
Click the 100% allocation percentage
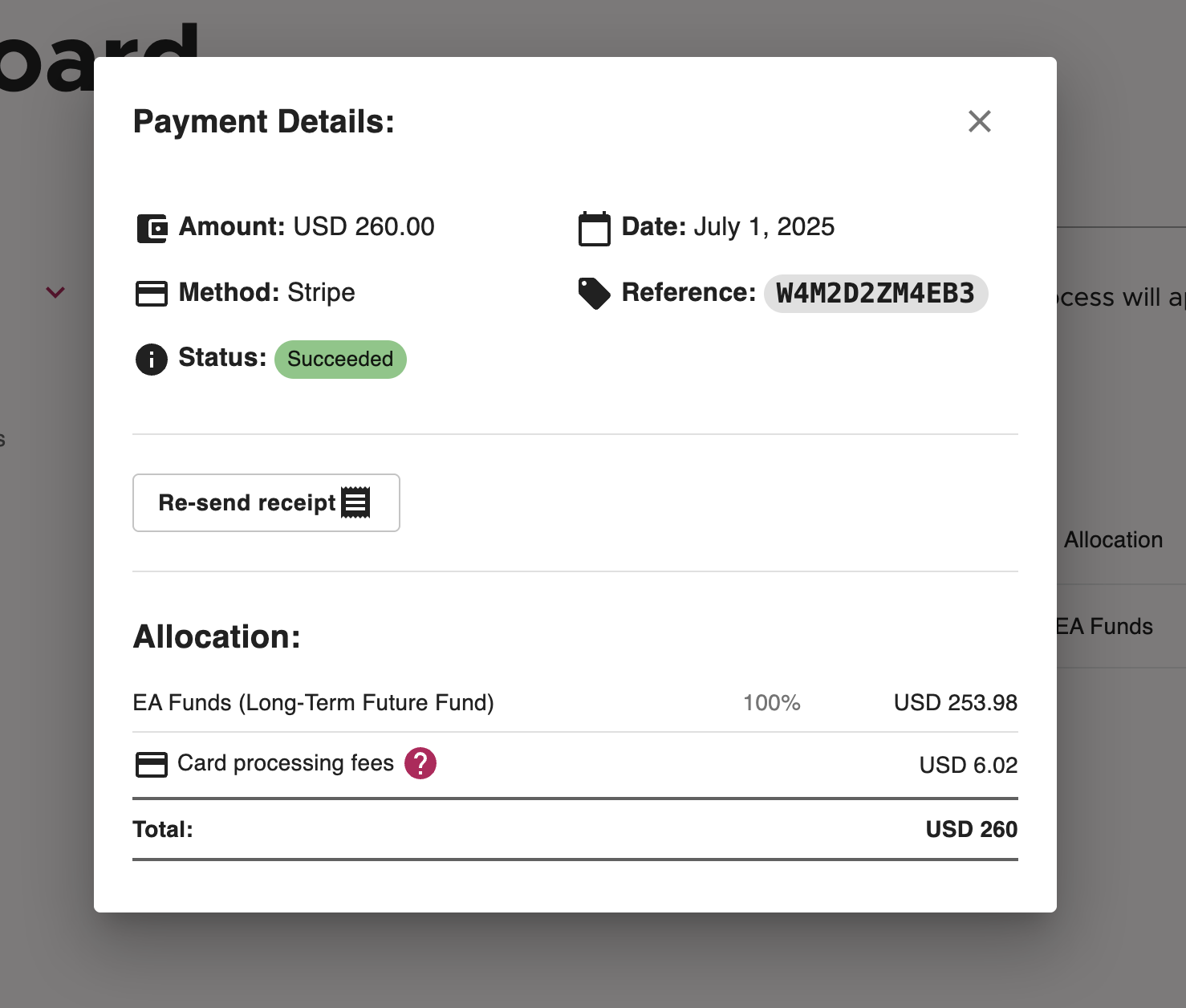point(772,702)
